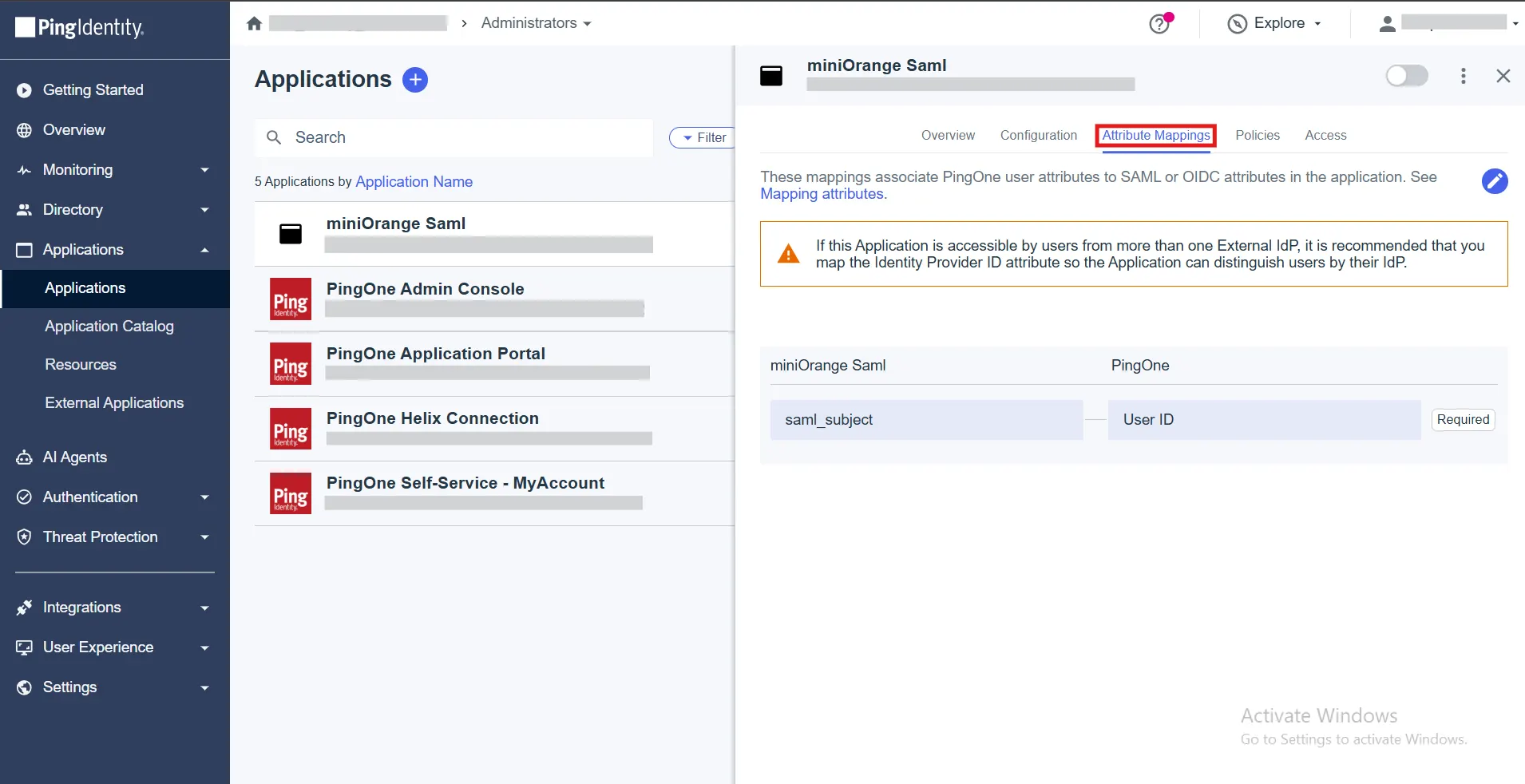Click the PingOne Helix Connection logo icon
1525x784 pixels.
tap(291, 429)
